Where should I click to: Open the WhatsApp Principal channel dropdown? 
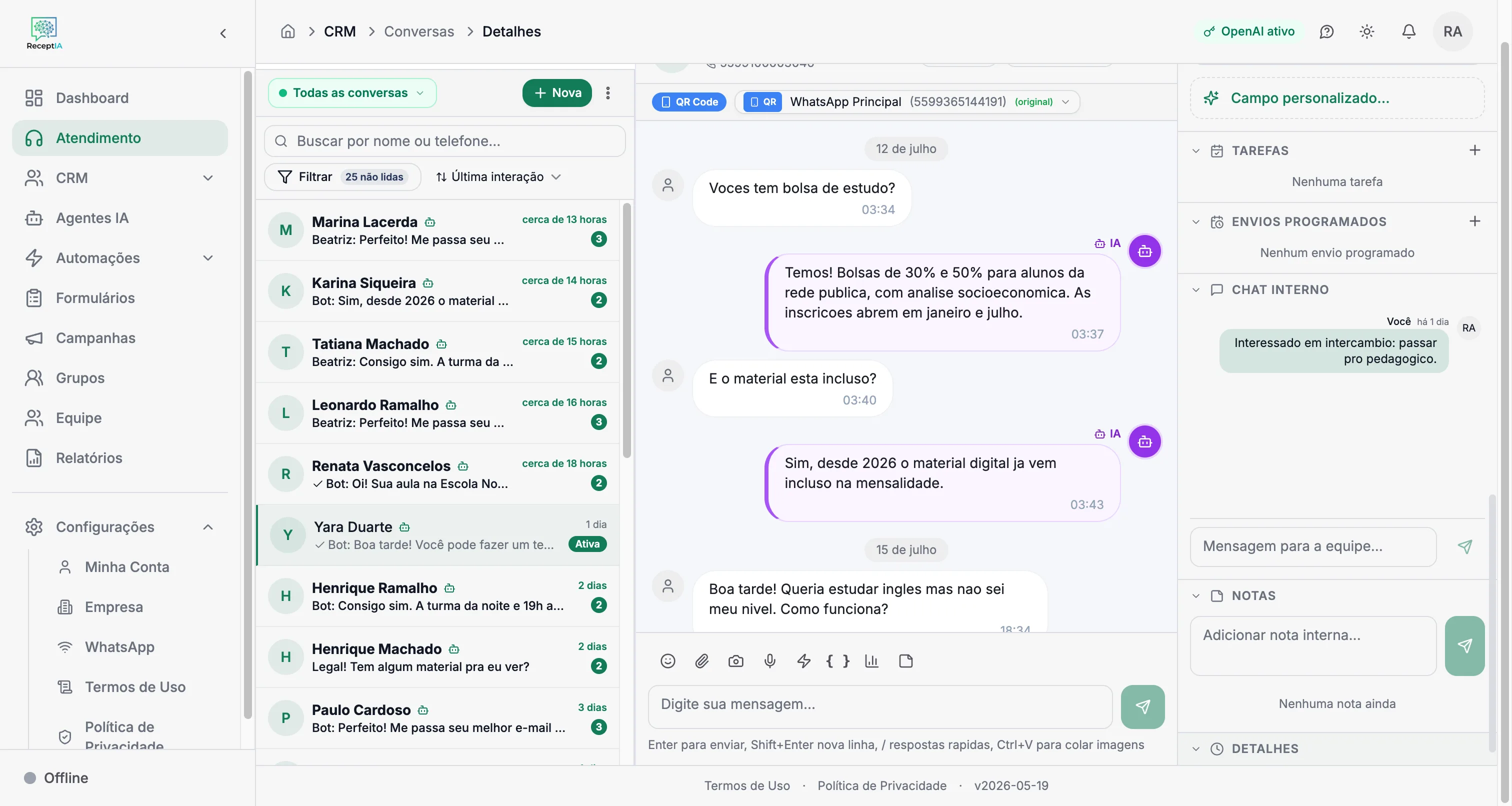point(907,101)
